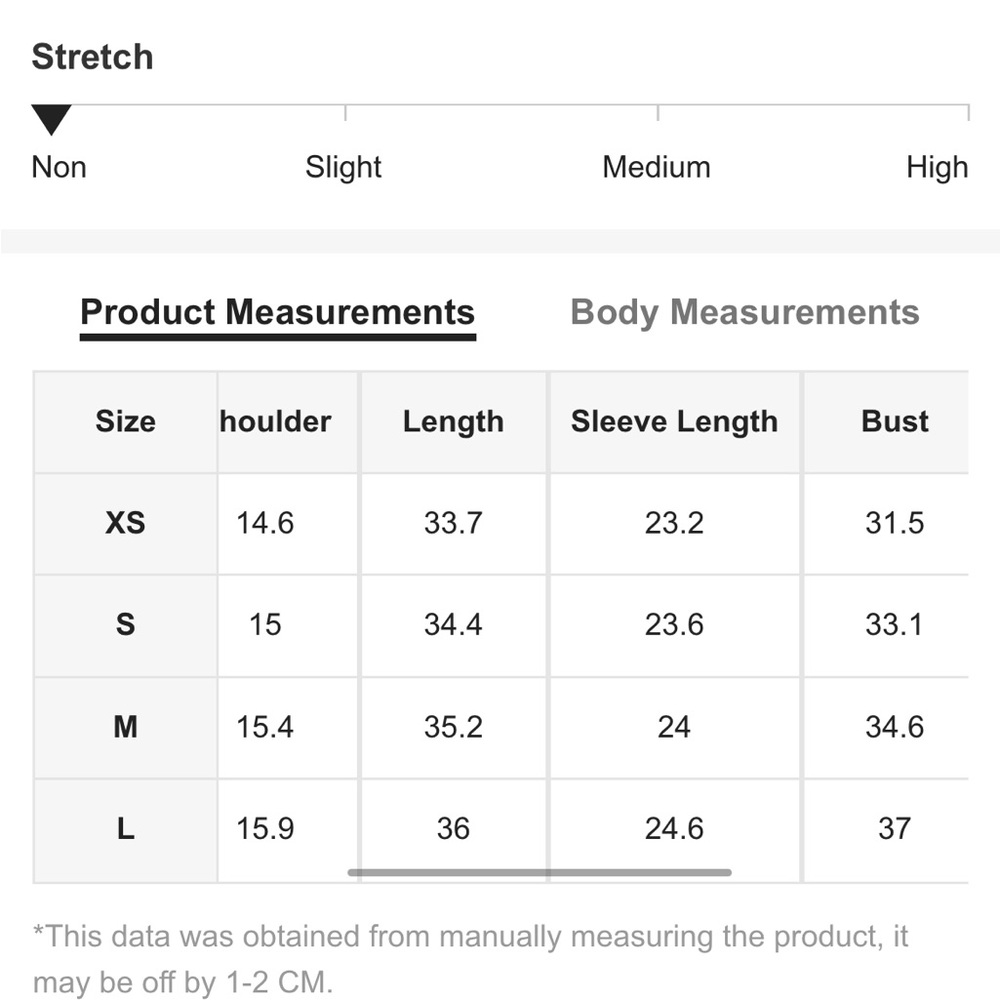
Task: Select the L size row header
Action: point(126,830)
